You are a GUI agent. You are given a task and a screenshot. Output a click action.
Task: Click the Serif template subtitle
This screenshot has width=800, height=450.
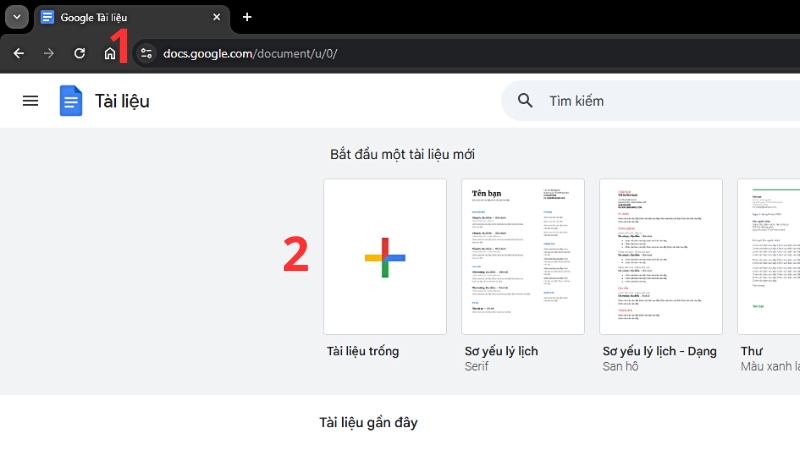pyautogui.click(x=477, y=366)
